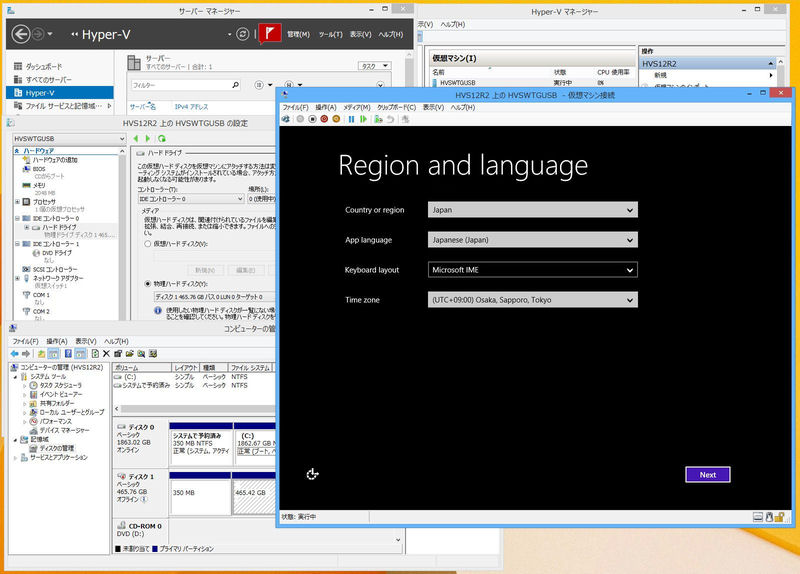
Task: Select All Servers in Server Manager sidebar
Action: [48, 80]
